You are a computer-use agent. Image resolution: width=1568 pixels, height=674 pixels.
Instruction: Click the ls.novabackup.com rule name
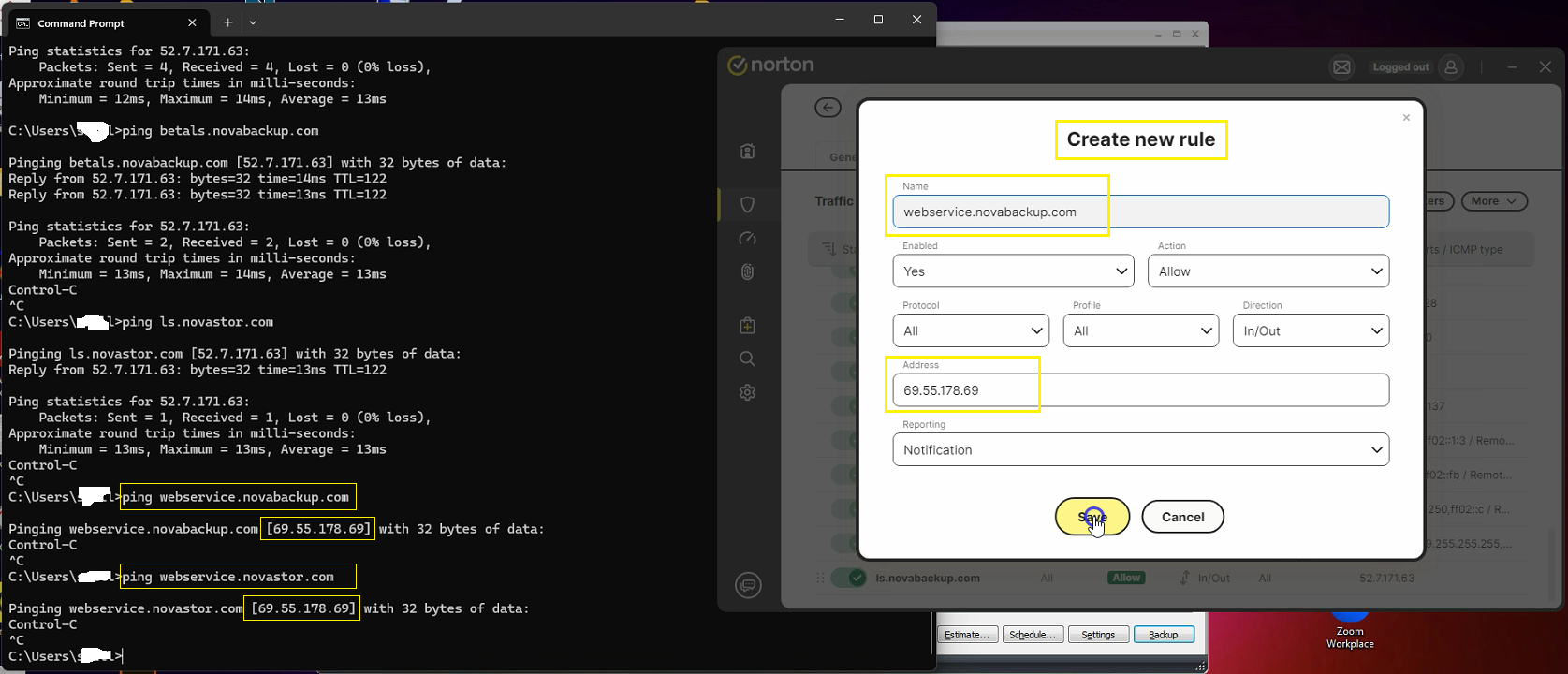pos(928,579)
